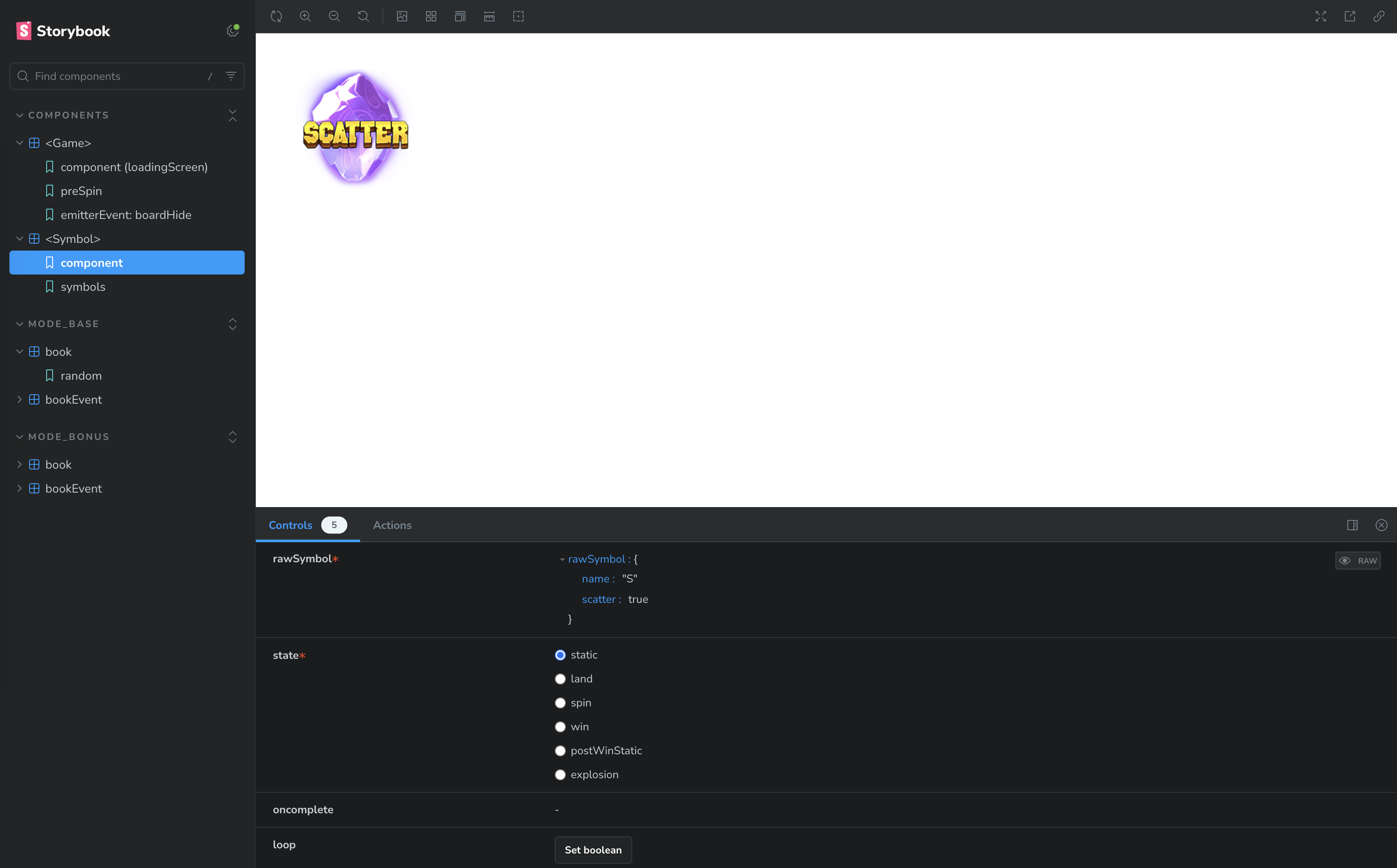Toggle the RAW object view button
The width and height of the screenshot is (1397, 868).
tap(1358, 560)
